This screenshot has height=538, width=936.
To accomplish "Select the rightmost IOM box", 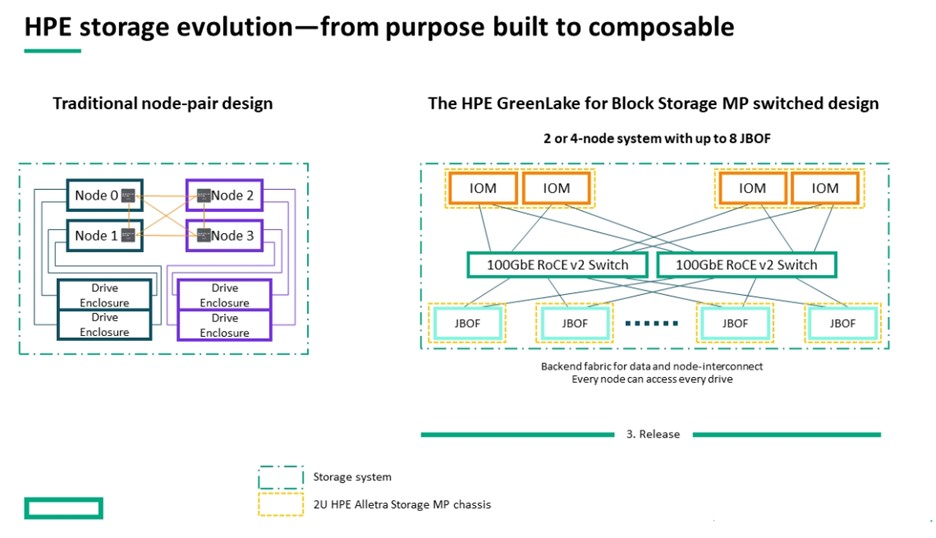I will (825, 188).
